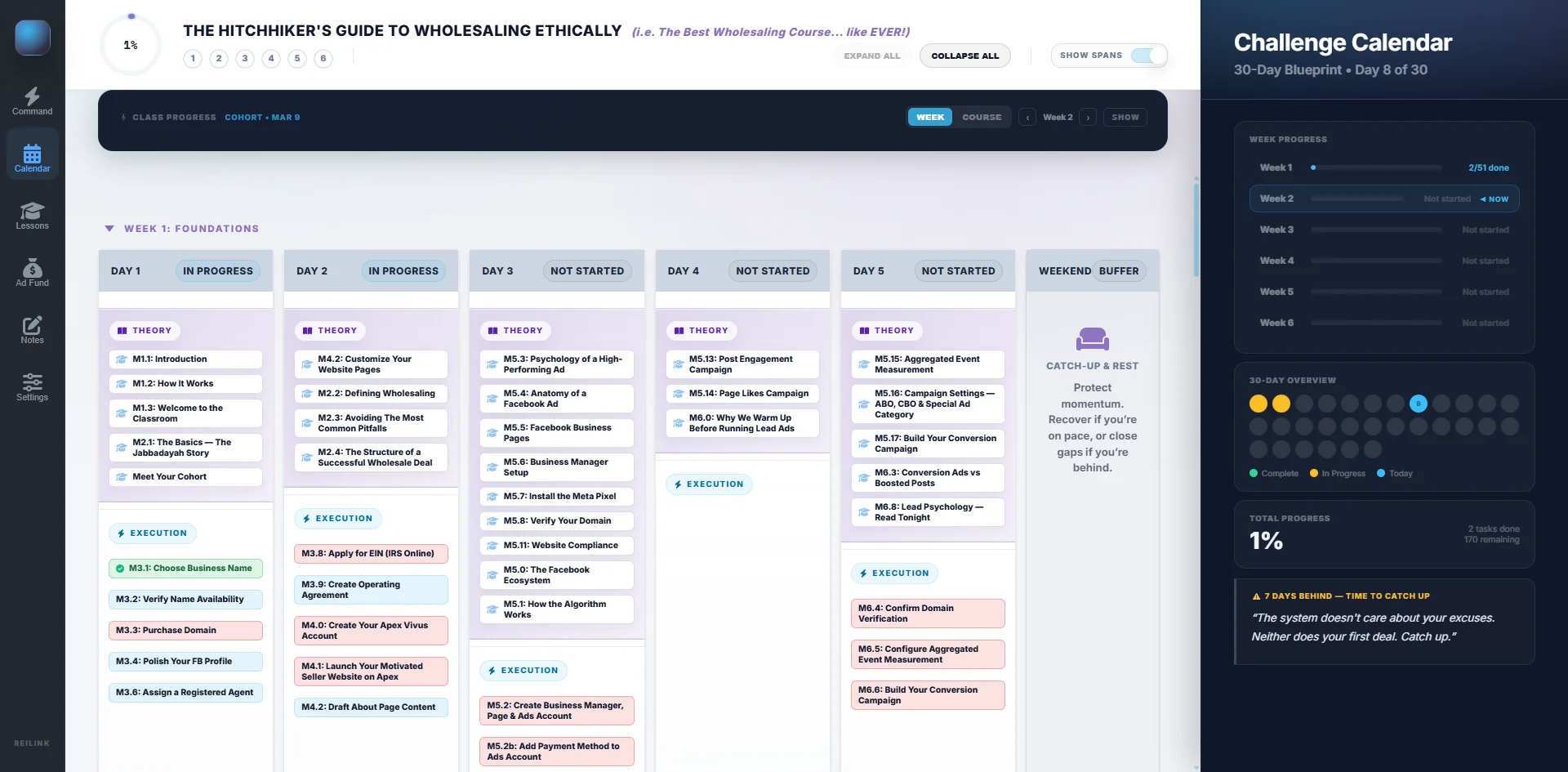Click green checkmark on M3.1: Choose Business Name

click(120, 569)
